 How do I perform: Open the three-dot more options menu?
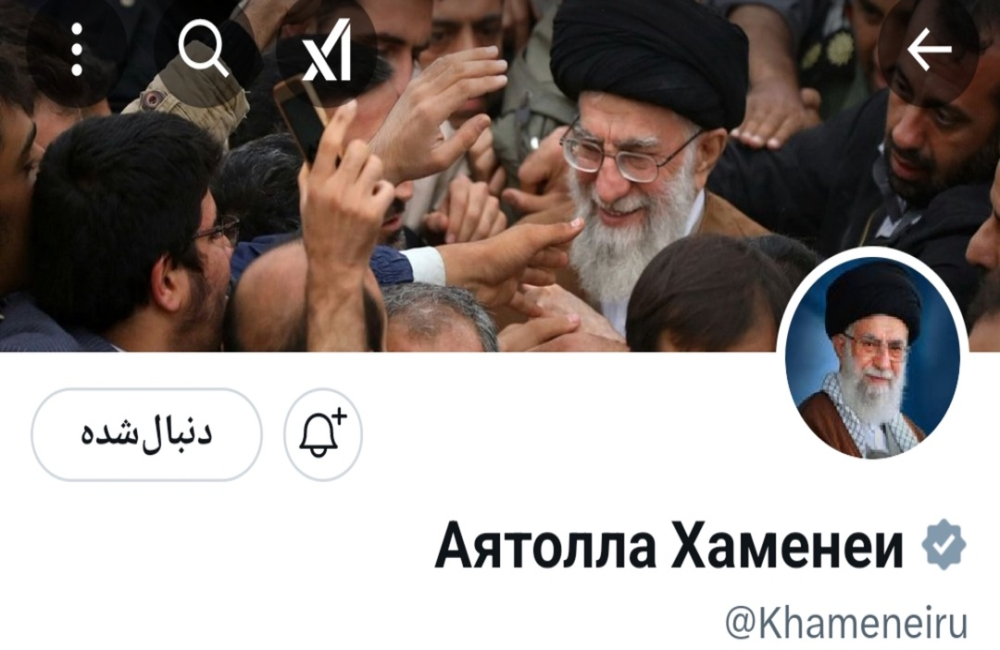pos(77,50)
